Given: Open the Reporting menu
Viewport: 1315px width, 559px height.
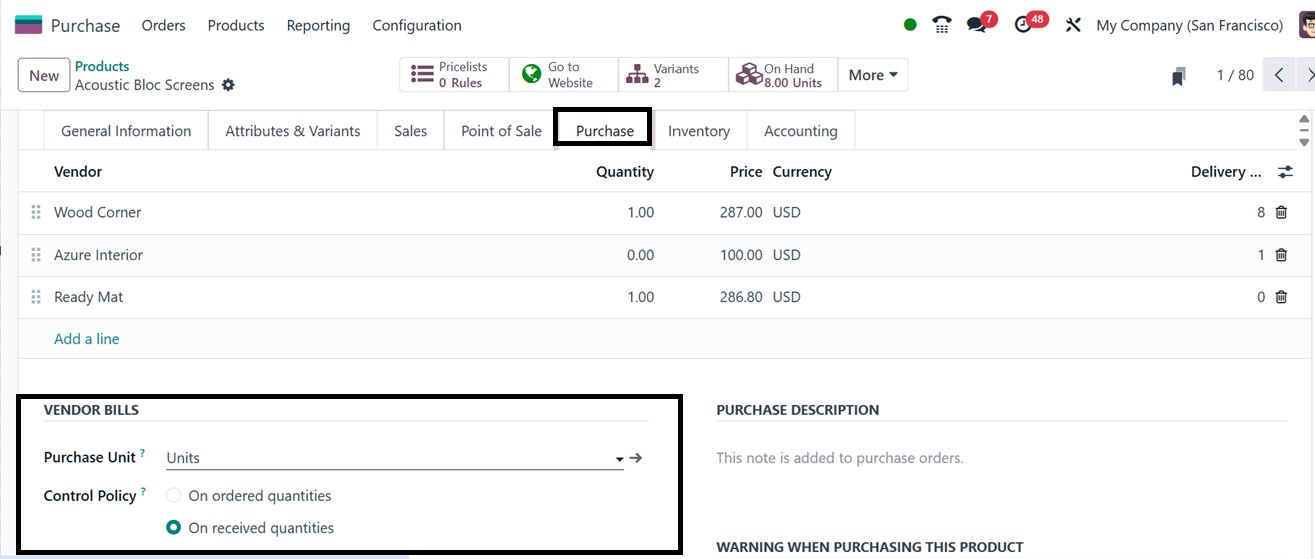Looking at the screenshot, I should tap(318, 25).
